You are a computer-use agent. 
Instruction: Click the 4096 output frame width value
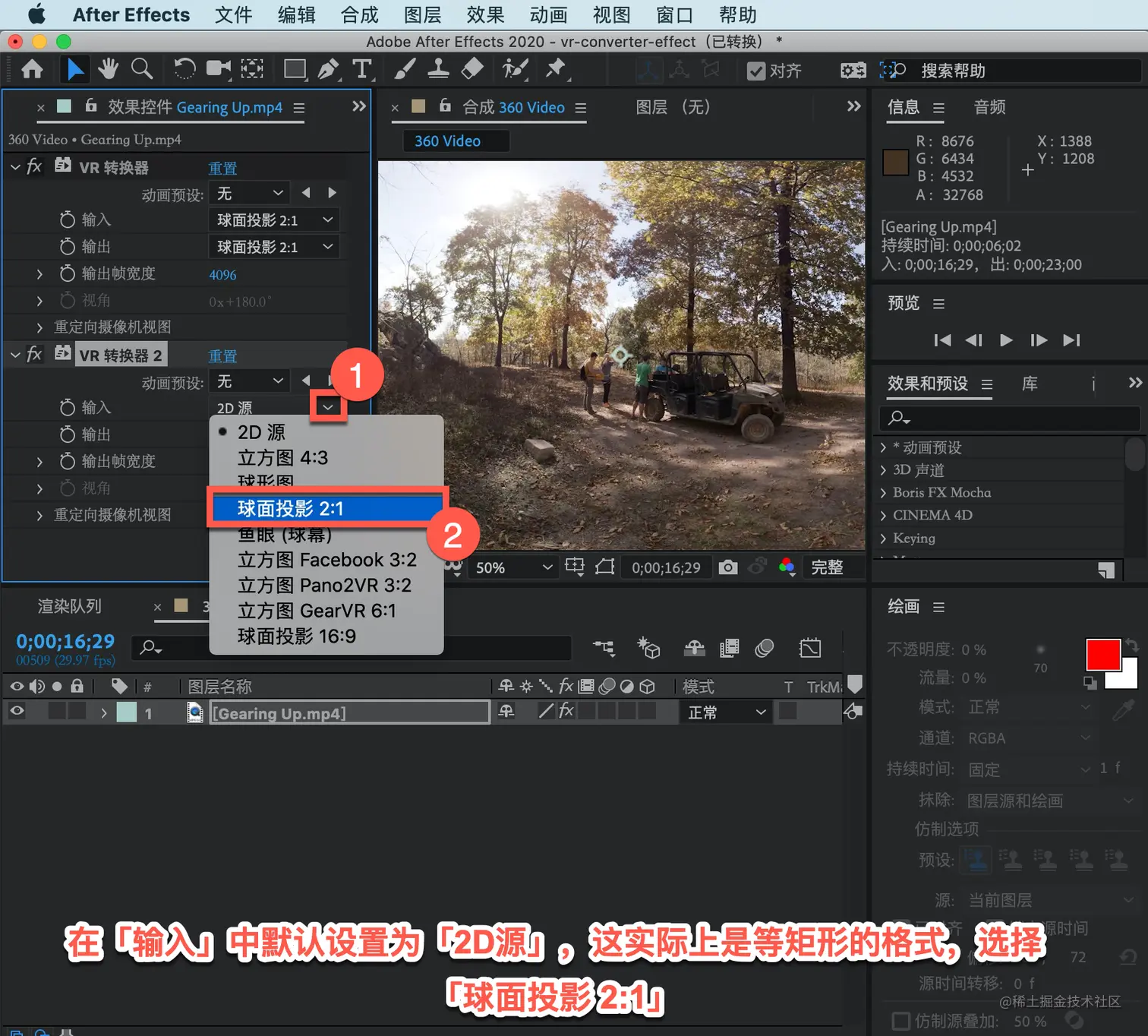pyautogui.click(x=222, y=274)
